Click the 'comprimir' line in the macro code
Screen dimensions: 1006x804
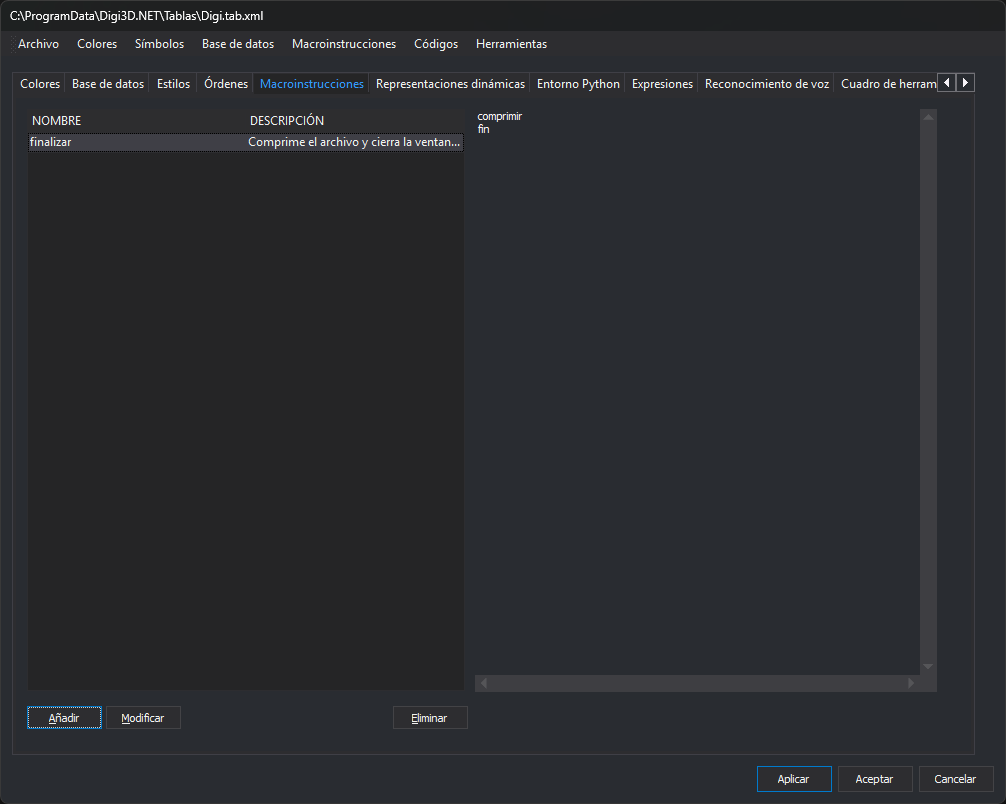tap(500, 116)
